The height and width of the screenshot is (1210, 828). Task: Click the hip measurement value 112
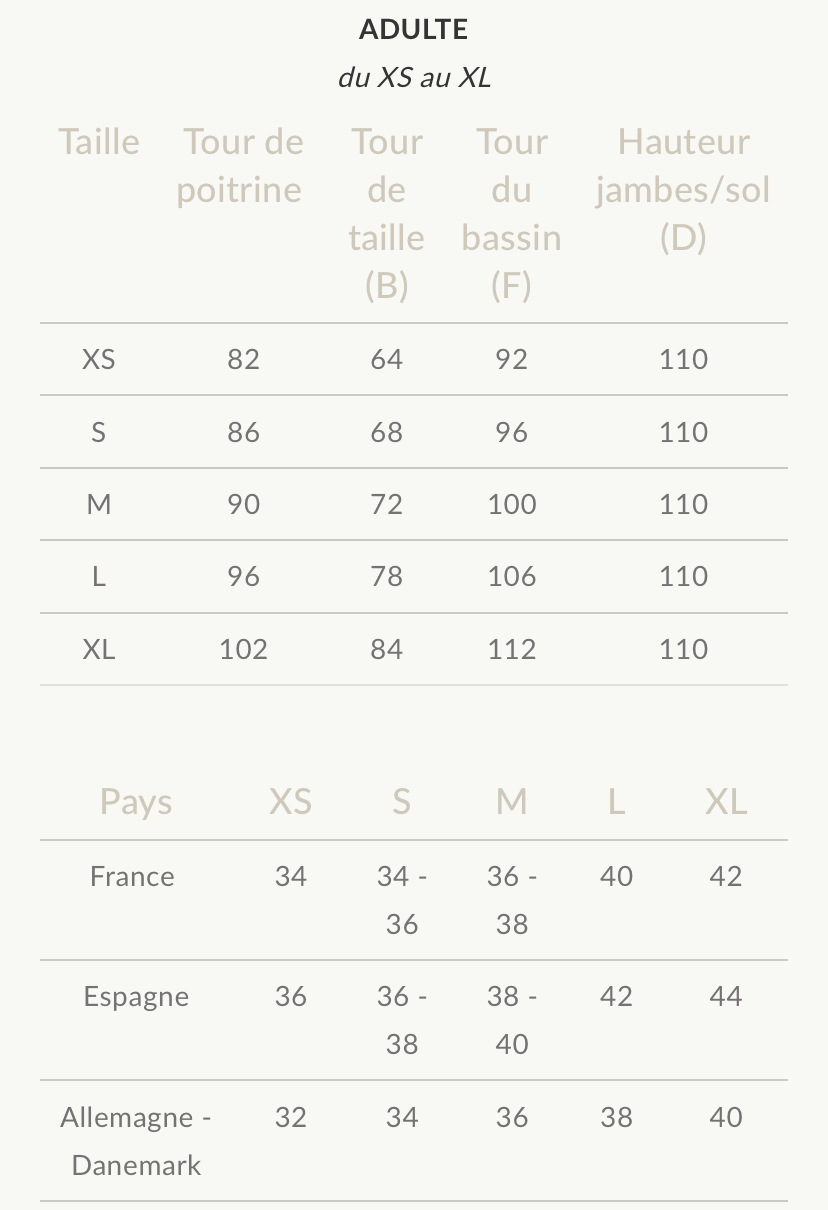511,650
